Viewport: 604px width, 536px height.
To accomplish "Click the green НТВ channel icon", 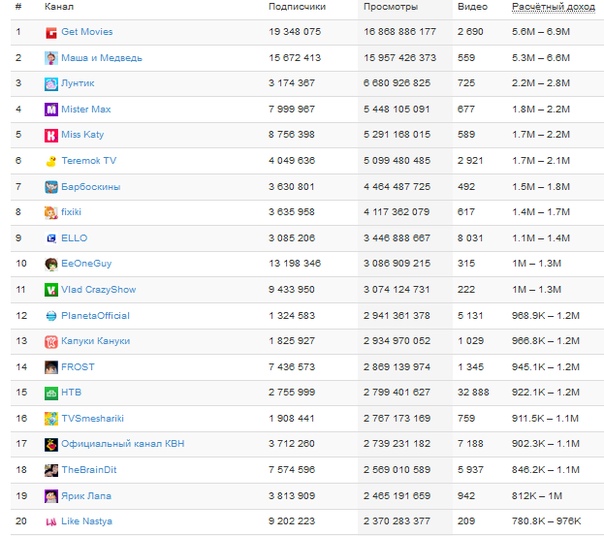I will point(51,393).
